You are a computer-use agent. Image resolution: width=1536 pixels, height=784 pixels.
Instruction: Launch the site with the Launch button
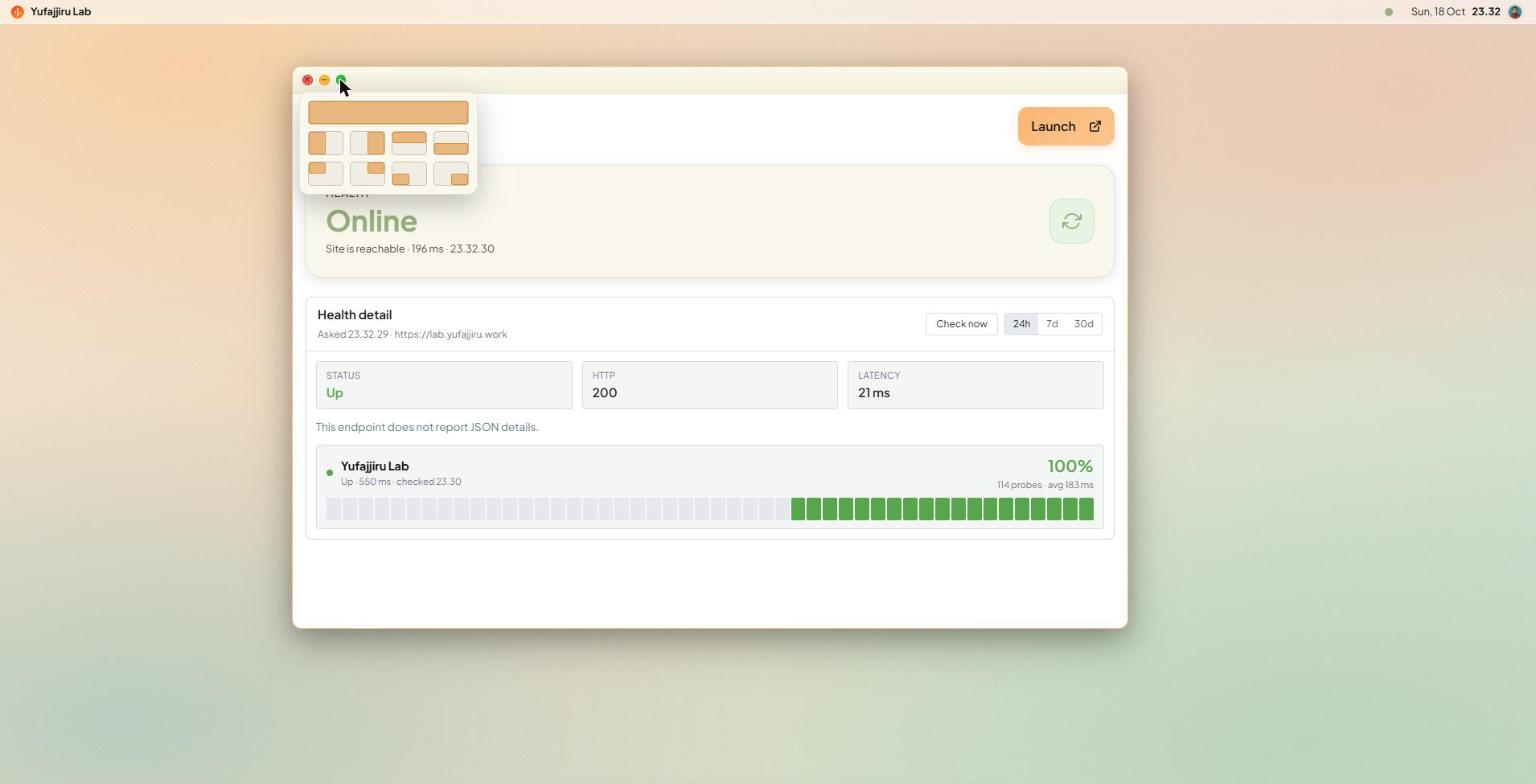(x=1066, y=126)
